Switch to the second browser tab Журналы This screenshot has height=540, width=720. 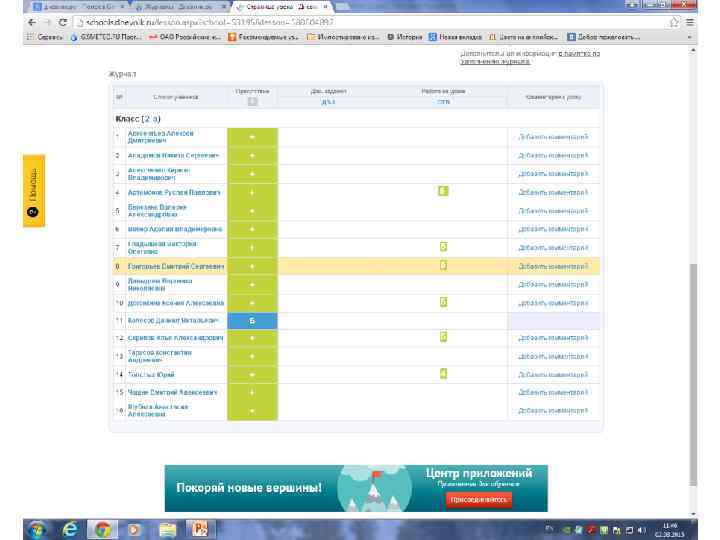click(180, 7)
